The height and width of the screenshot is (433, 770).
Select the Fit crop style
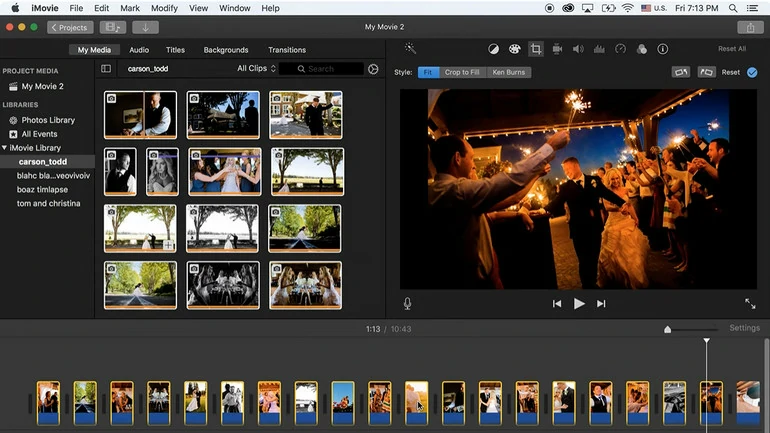428,72
